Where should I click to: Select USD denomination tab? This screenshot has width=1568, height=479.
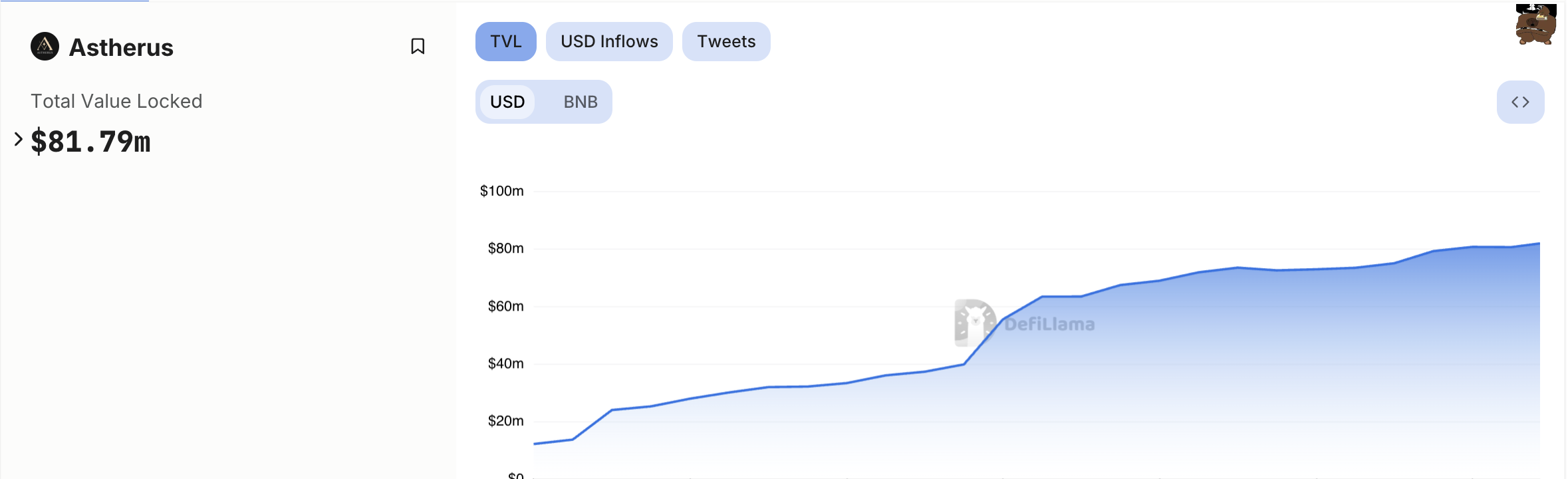click(x=507, y=102)
